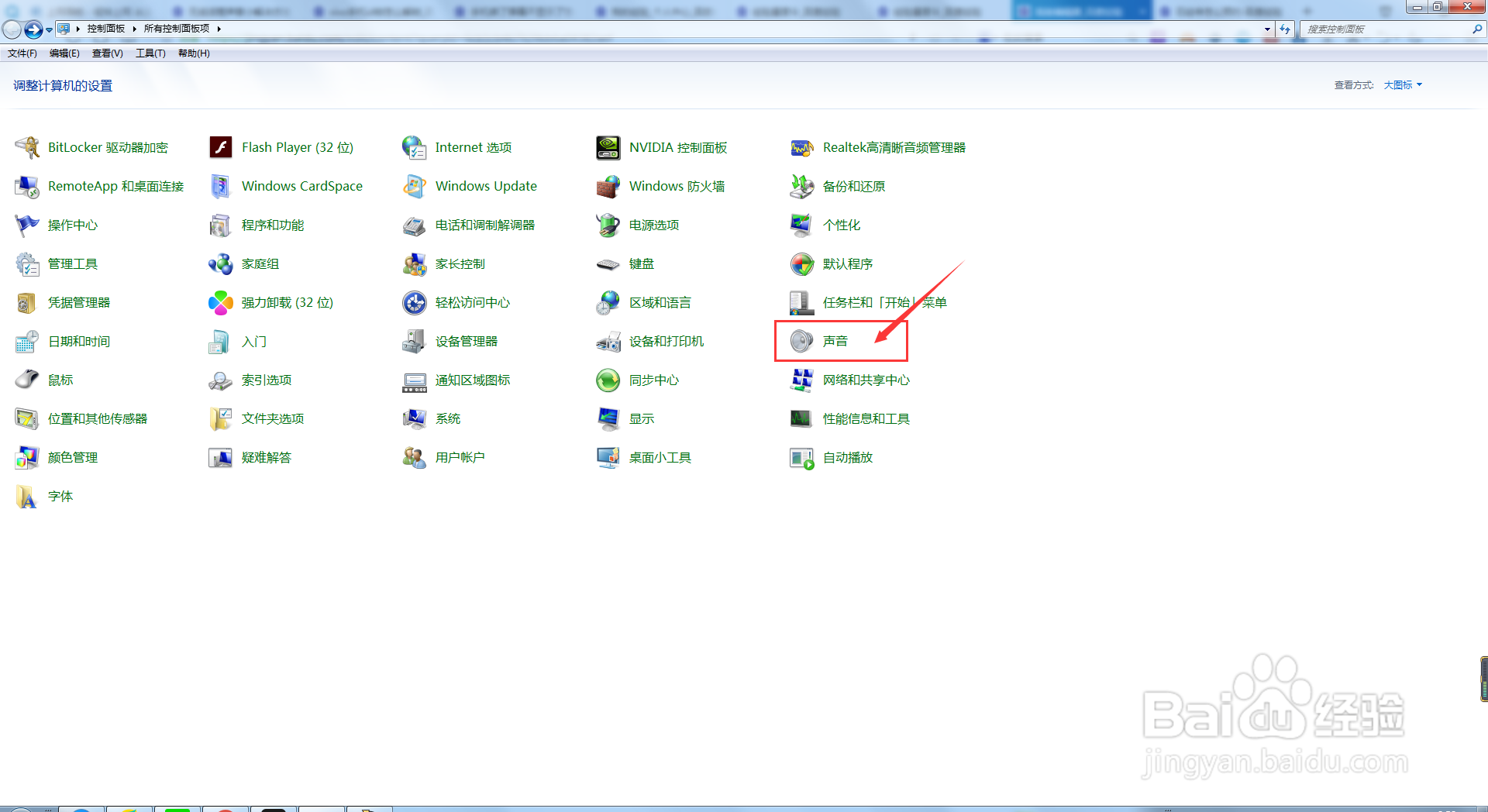
Task: Open the 位置和其他传感器 link
Action: click(98, 418)
